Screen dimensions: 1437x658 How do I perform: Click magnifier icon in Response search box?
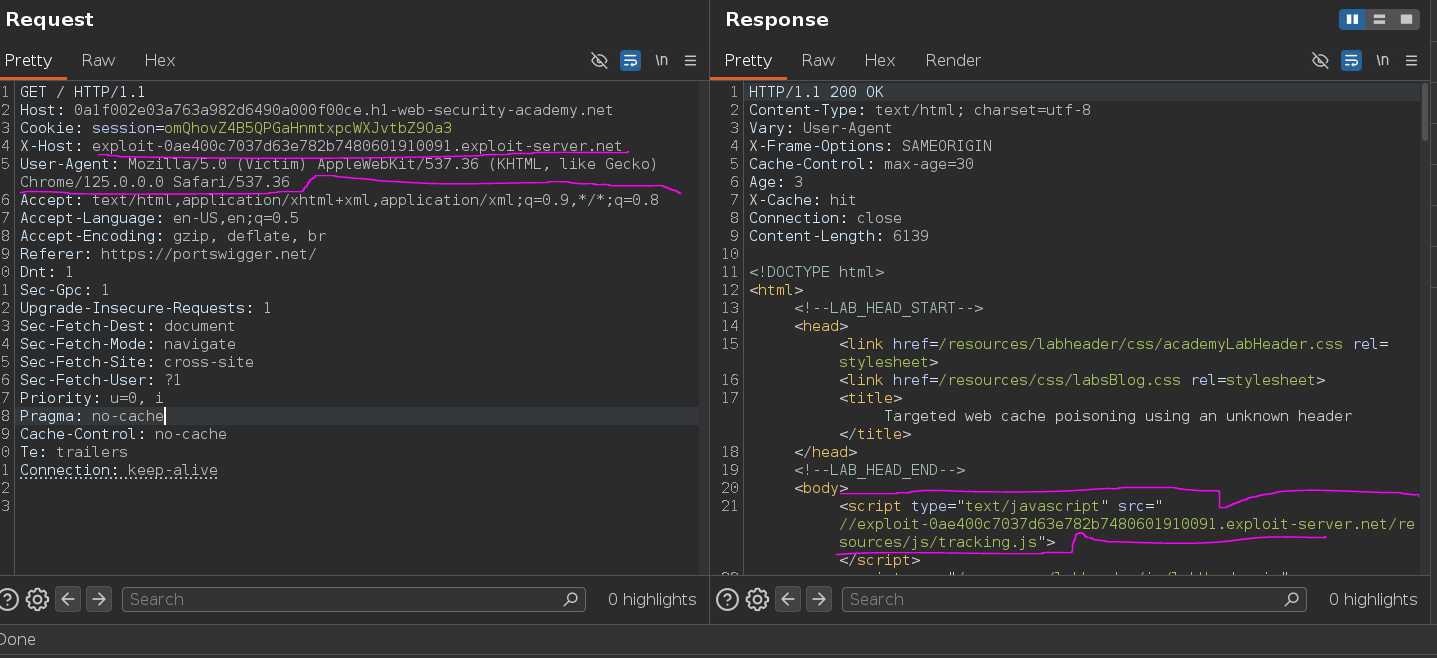click(x=1292, y=599)
